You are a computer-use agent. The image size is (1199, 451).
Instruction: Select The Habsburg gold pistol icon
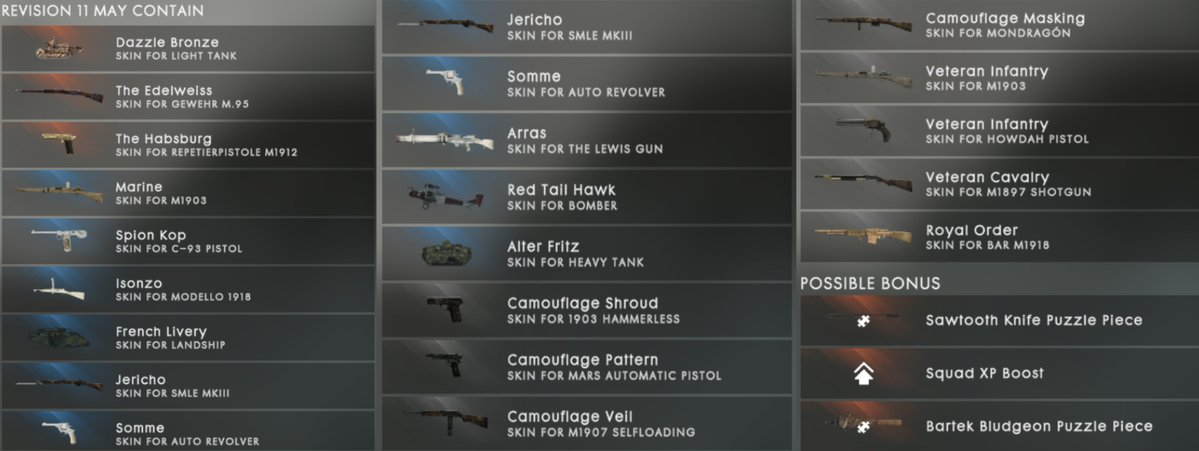[59, 144]
